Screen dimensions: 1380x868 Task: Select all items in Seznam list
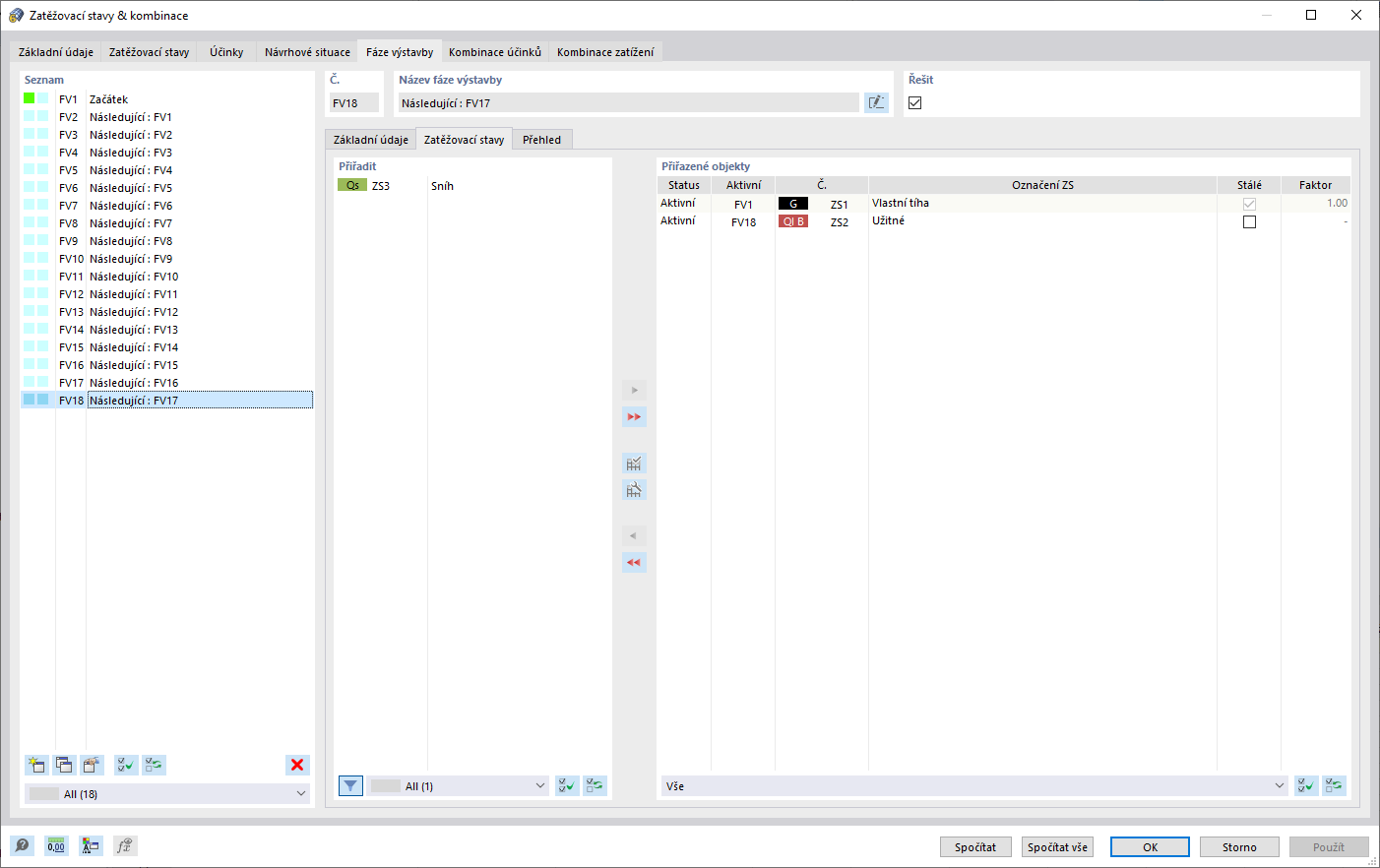[126, 765]
